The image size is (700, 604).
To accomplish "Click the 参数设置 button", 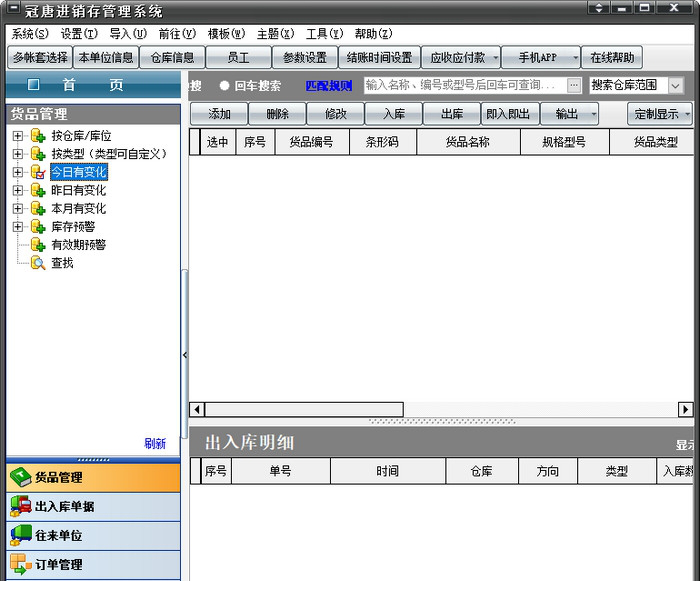I will [305, 58].
